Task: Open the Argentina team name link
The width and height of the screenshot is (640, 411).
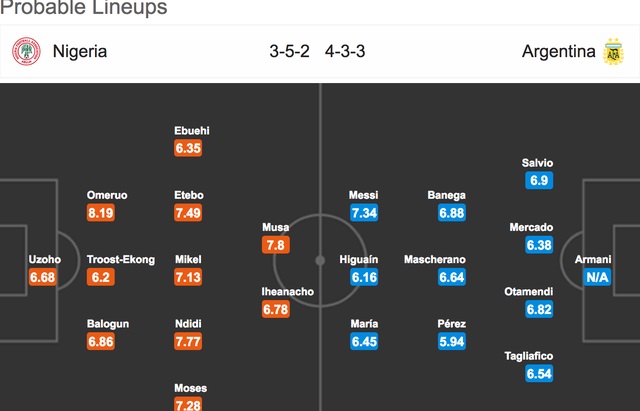Action: coord(558,51)
